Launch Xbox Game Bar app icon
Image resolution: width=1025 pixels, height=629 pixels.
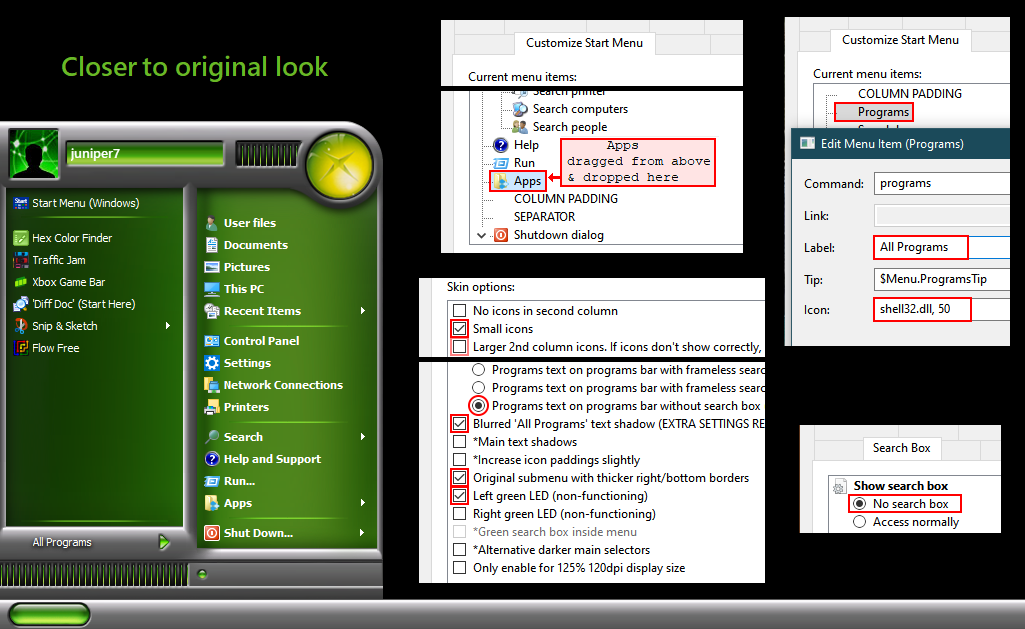pyautogui.click(x=20, y=282)
